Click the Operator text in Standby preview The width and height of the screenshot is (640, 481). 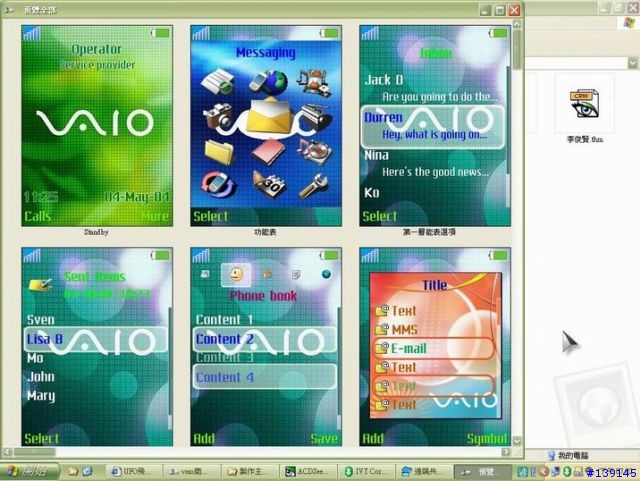96,49
